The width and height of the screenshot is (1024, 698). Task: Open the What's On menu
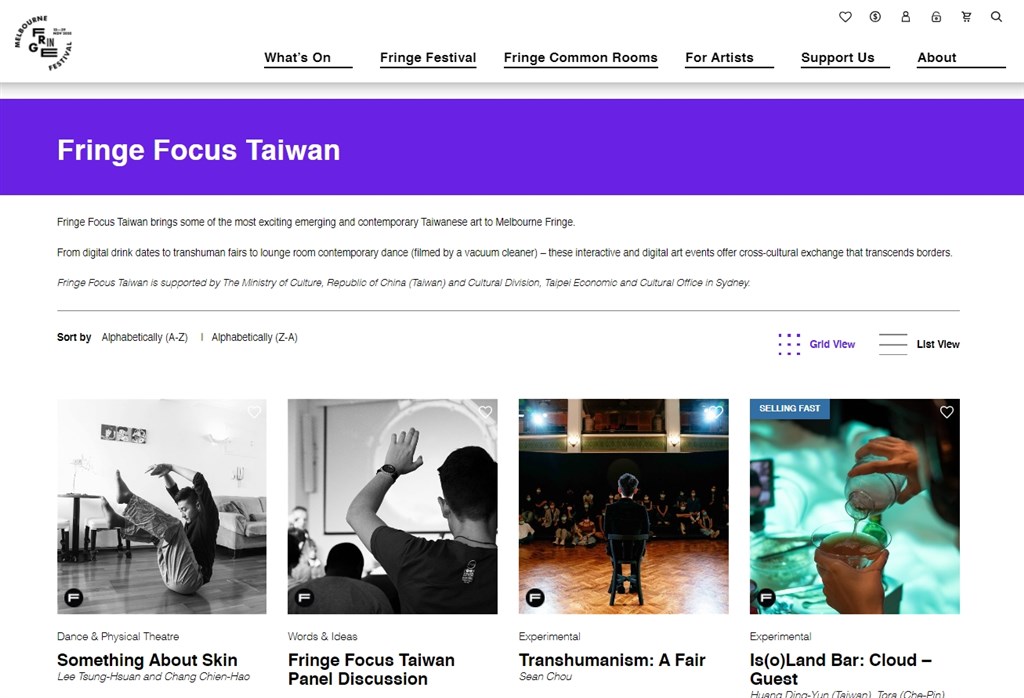pyautogui.click(x=297, y=57)
